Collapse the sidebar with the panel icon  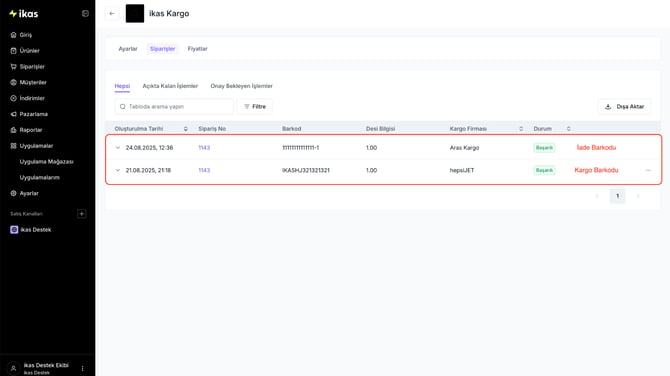(x=85, y=14)
